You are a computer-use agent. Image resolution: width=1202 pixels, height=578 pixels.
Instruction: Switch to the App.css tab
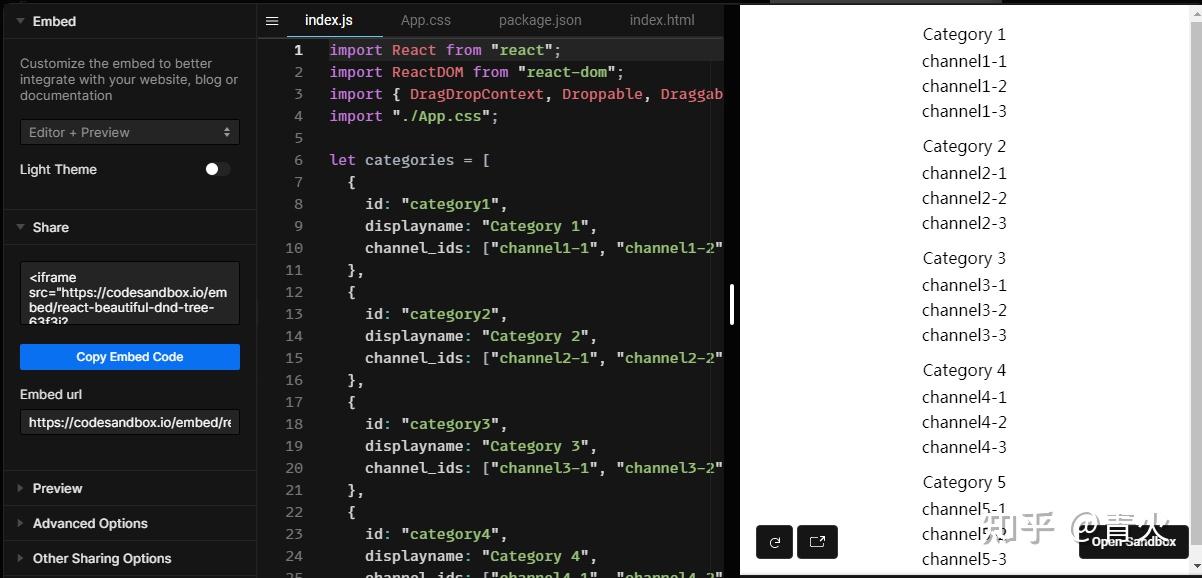click(426, 19)
